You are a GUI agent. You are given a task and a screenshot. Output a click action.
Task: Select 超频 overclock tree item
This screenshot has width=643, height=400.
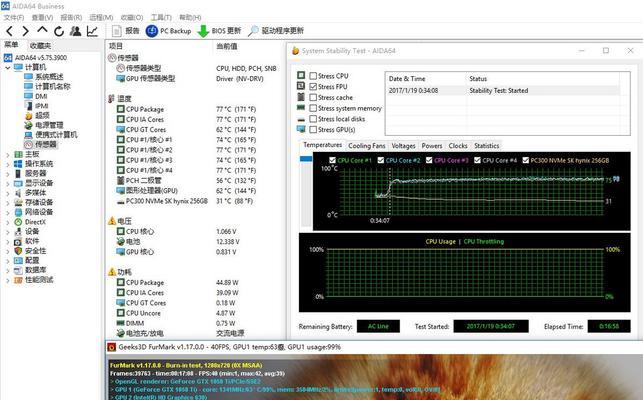pos(42,115)
